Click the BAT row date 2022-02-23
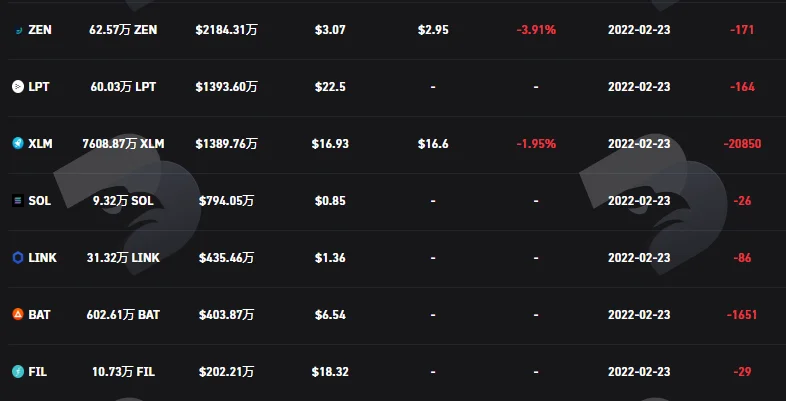Screen dimensions: 786x401 639,315
